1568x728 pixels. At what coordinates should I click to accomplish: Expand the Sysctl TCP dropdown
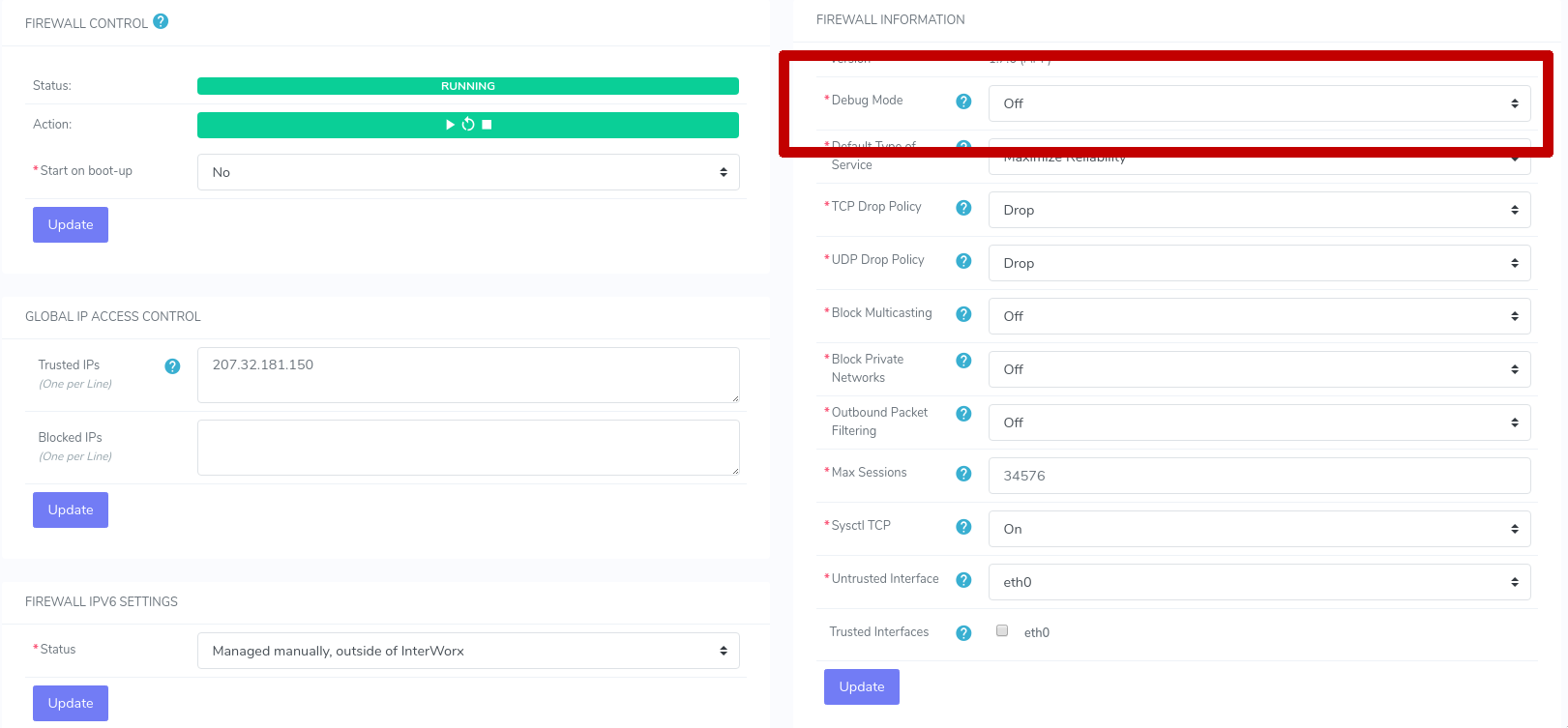(x=1258, y=529)
